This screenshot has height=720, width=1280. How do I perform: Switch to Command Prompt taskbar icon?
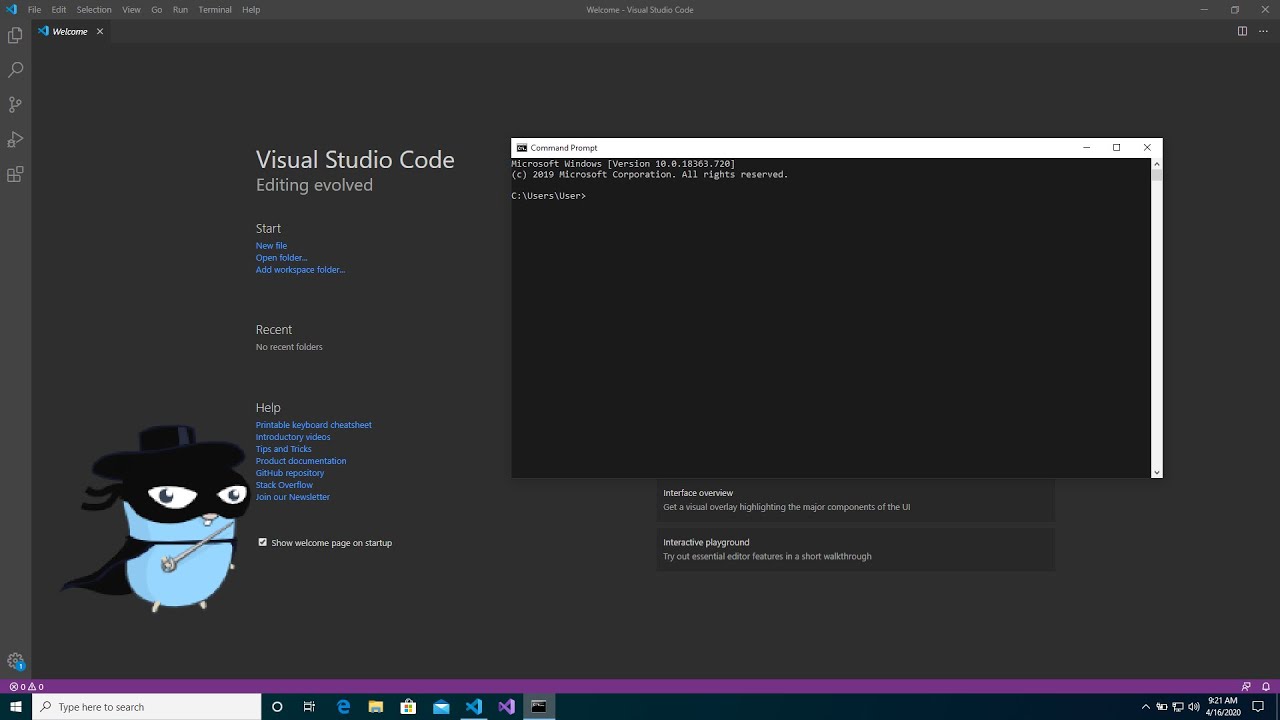pos(539,707)
